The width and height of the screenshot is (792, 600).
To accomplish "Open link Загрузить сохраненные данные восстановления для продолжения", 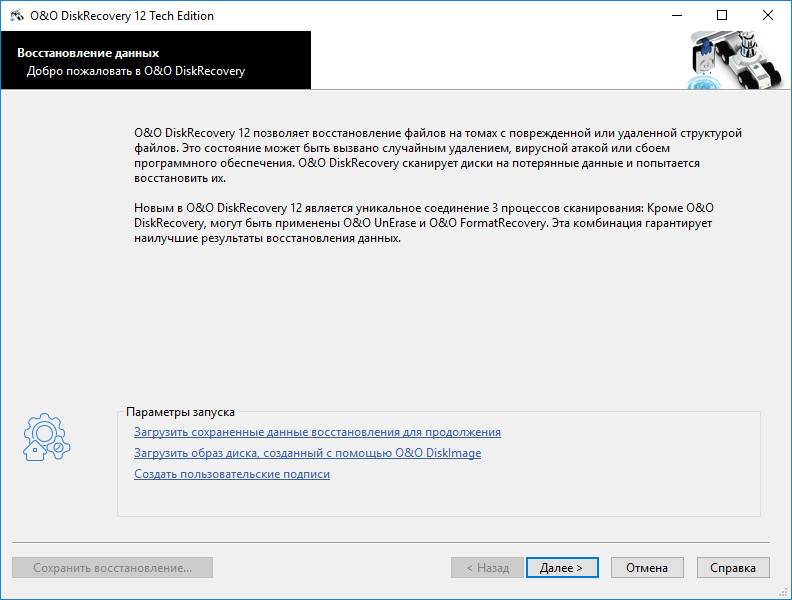I will coord(317,432).
